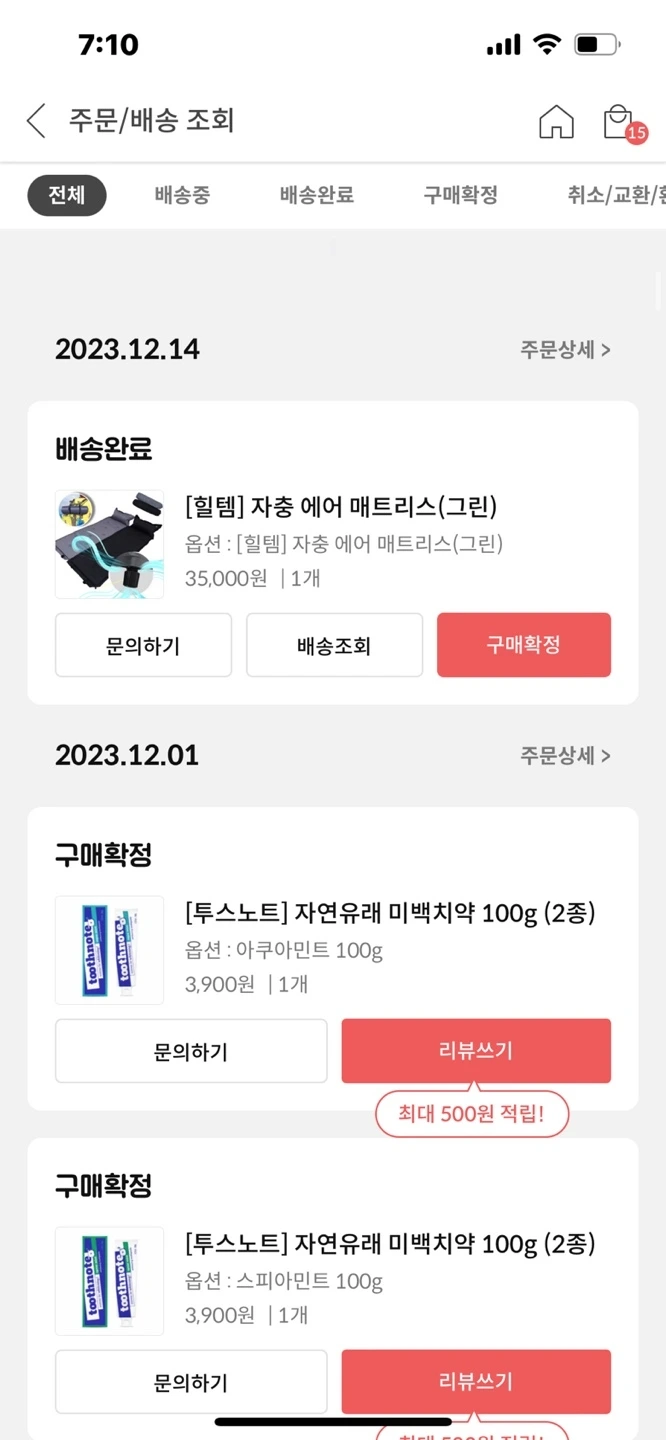The image size is (666, 1440).
Task: Open the home screen via house icon
Action: [x=557, y=120]
